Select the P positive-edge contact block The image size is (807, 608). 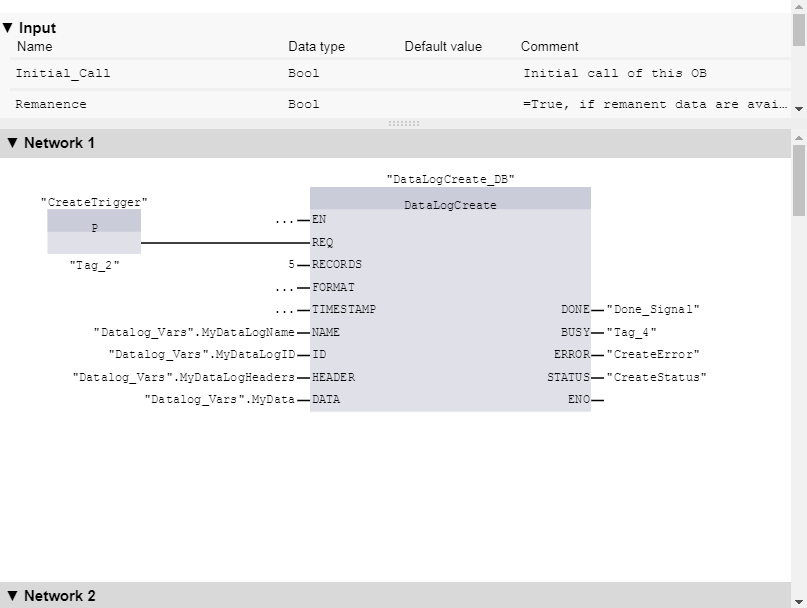click(94, 231)
